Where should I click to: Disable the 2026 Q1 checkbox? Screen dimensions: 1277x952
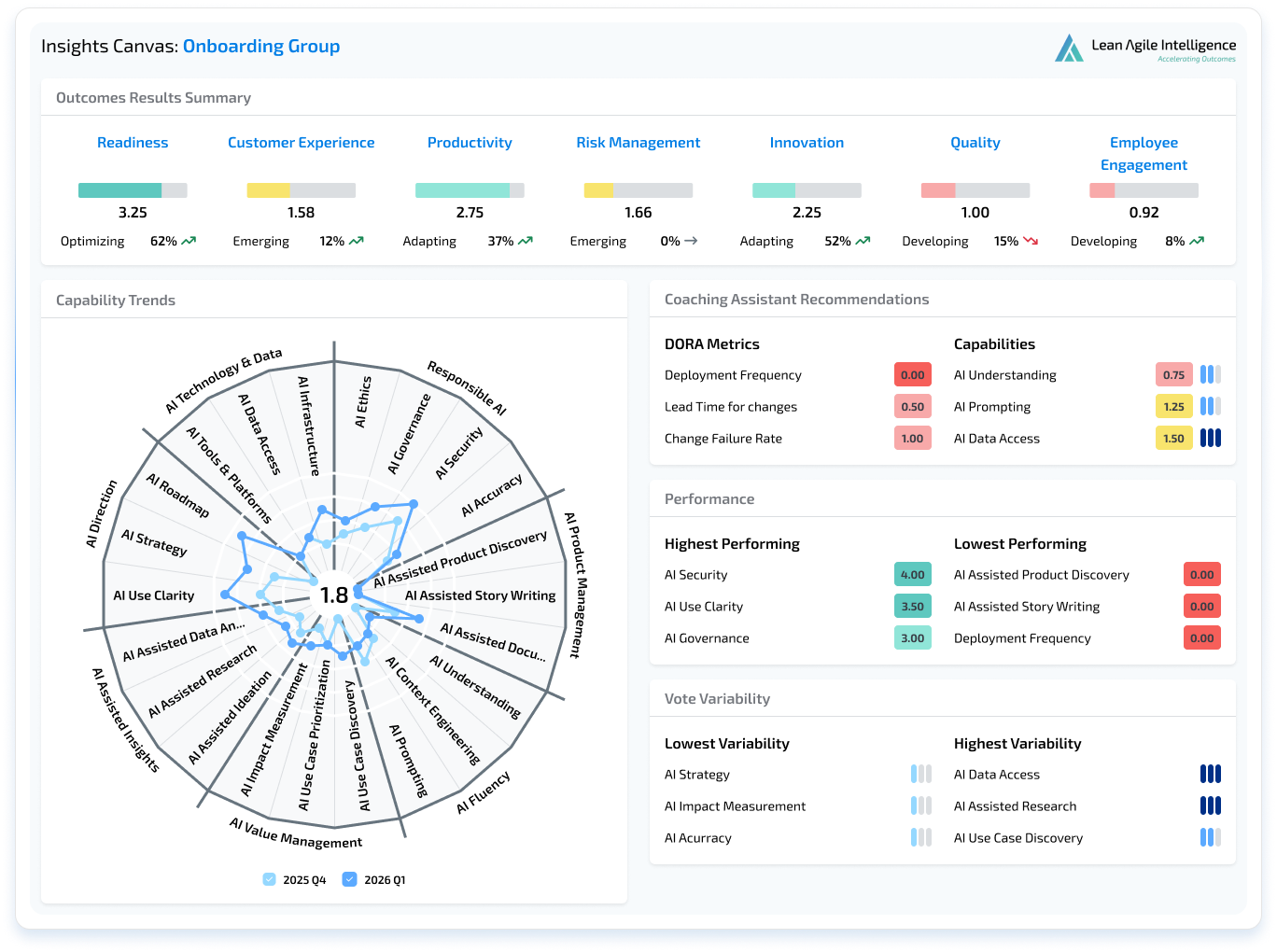point(350,878)
